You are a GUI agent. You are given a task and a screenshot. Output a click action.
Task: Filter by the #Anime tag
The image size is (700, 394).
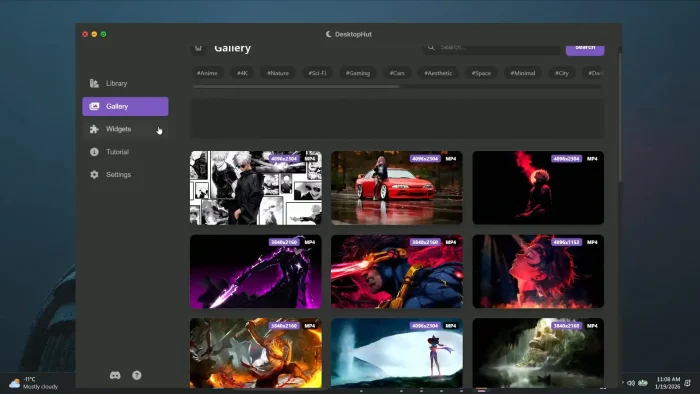(207, 73)
